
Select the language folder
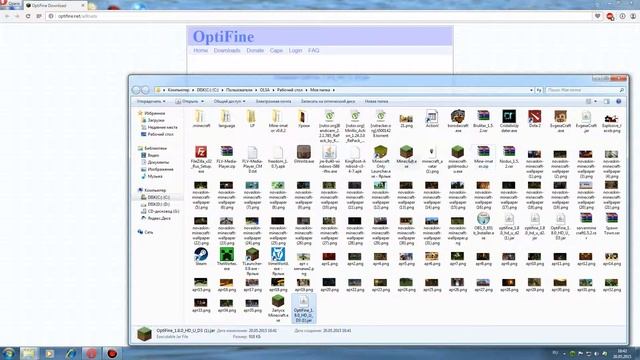point(227,119)
